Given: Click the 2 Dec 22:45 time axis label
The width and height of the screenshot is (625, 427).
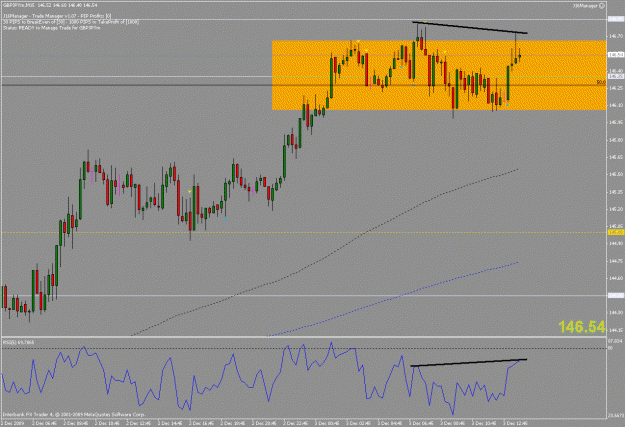Looking at the screenshot, I should point(296,423).
